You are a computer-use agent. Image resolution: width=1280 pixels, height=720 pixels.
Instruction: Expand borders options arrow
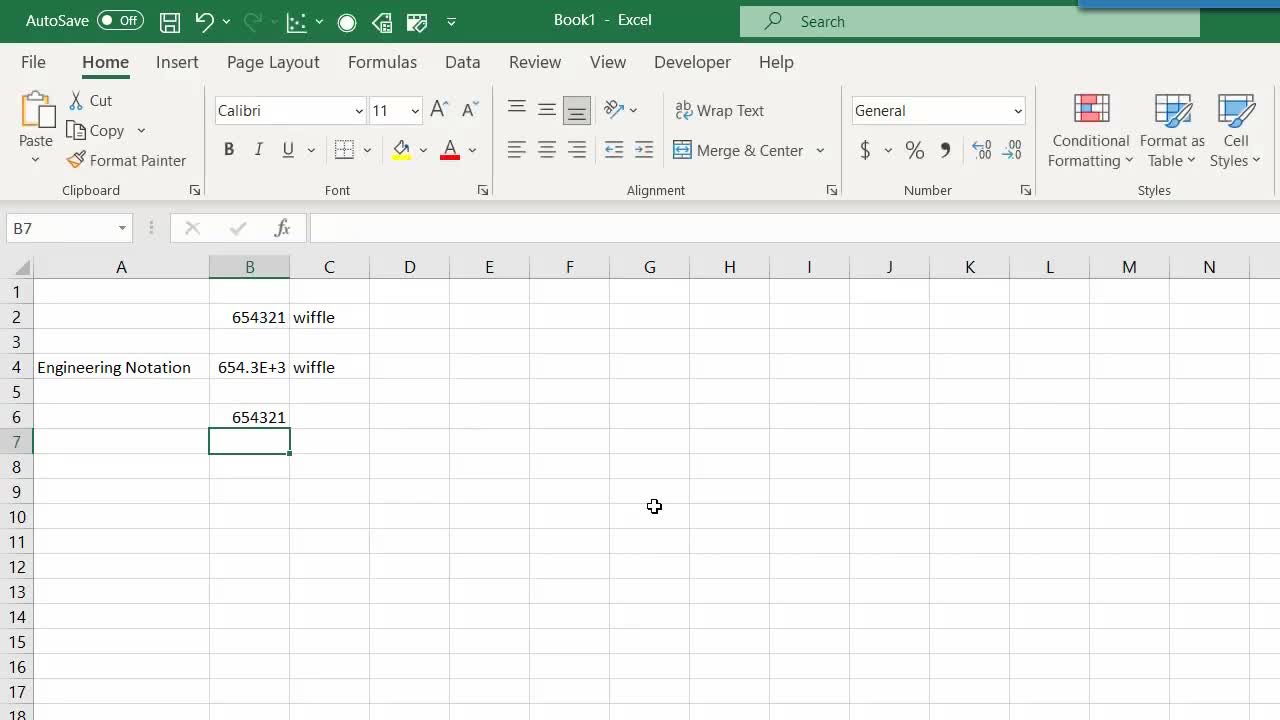click(x=367, y=150)
